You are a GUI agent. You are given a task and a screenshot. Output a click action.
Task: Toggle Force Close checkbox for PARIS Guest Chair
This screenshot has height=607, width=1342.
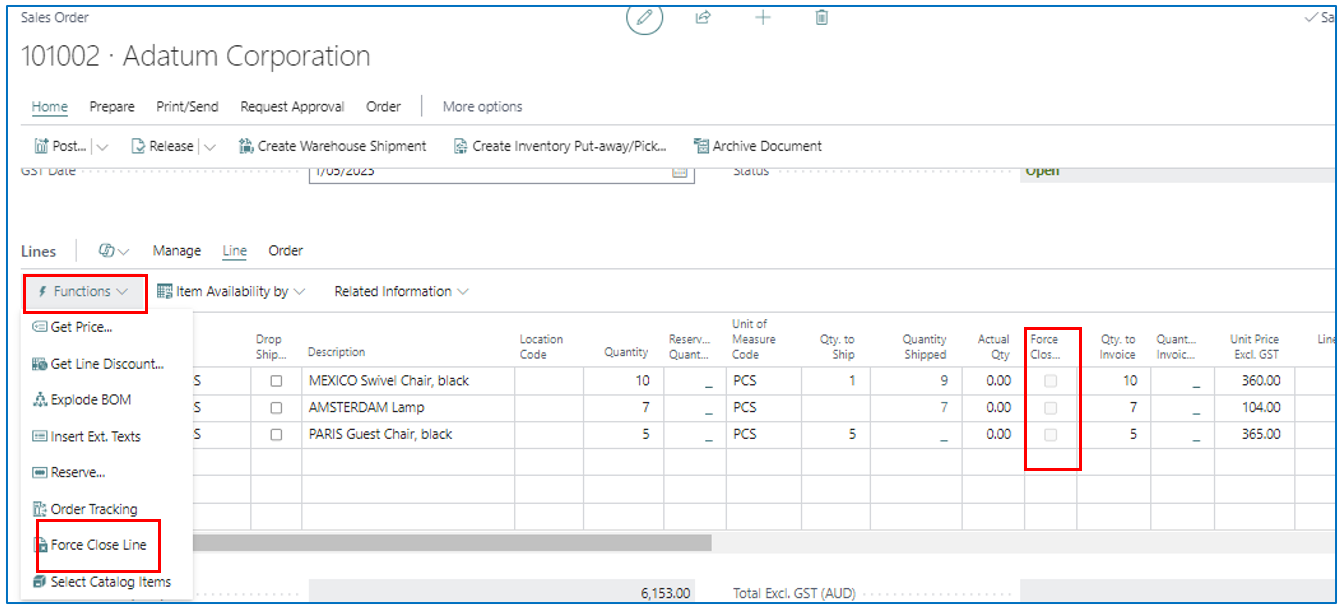1050,435
